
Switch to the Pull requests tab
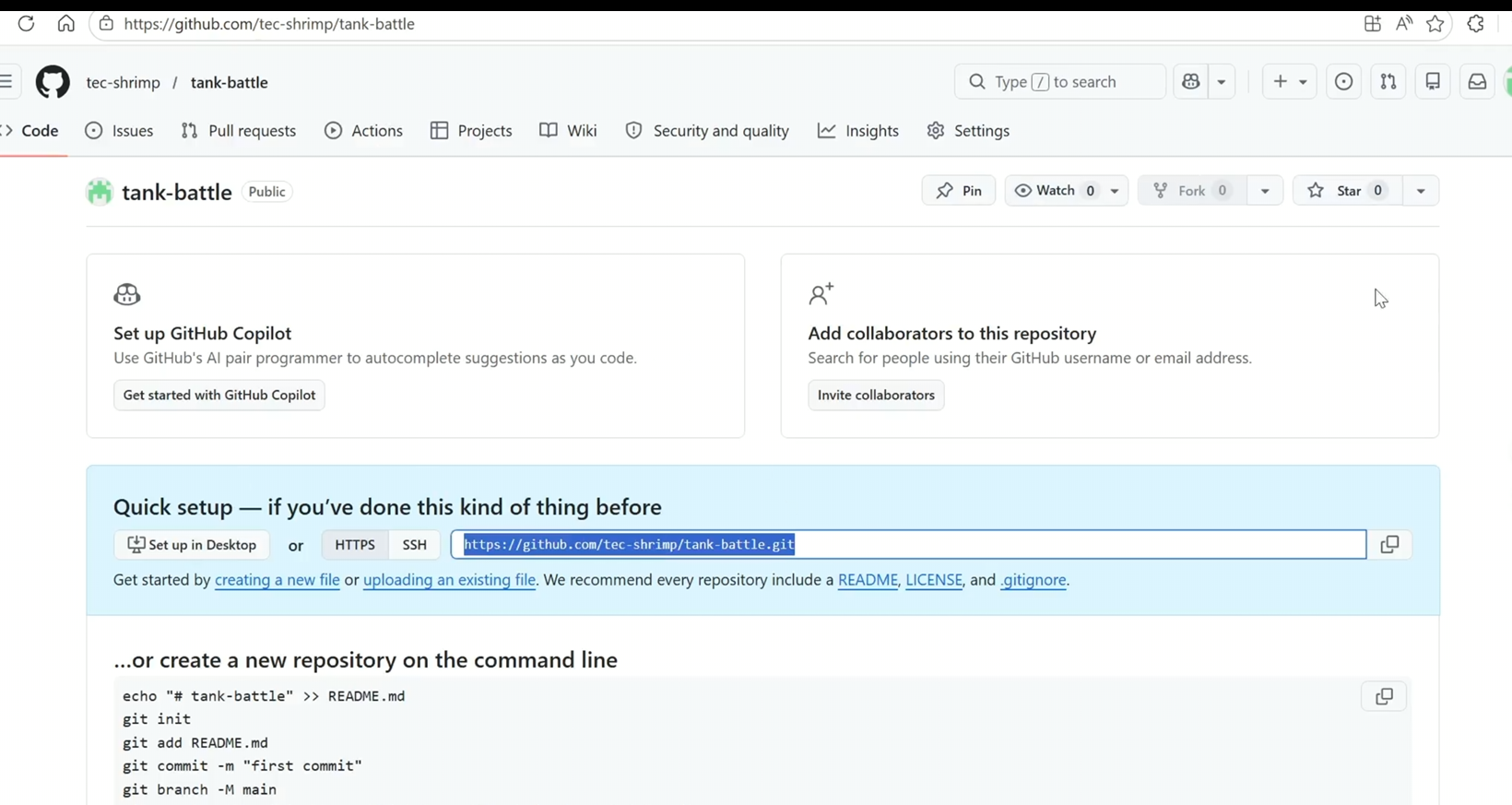click(239, 131)
